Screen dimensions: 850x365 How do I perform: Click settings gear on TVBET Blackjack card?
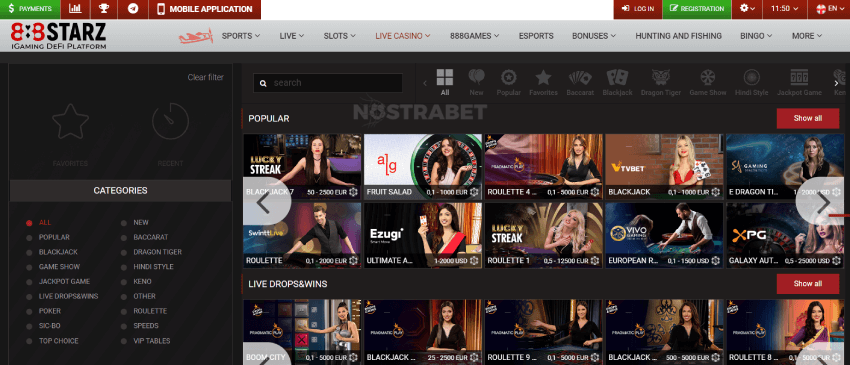716,192
